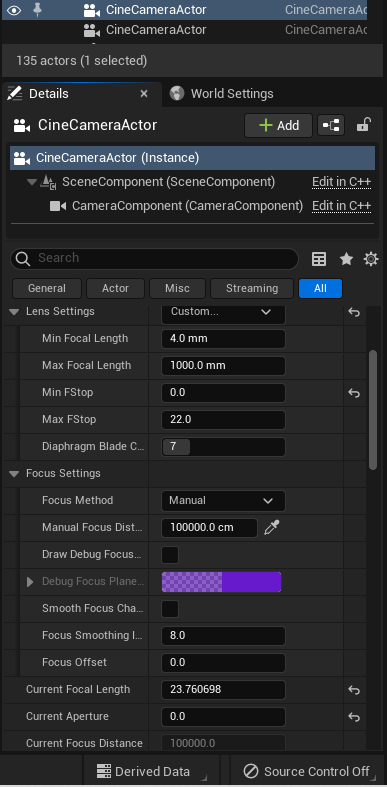
Task: Select the Streaming filter tab
Action: pyautogui.click(x=251, y=289)
